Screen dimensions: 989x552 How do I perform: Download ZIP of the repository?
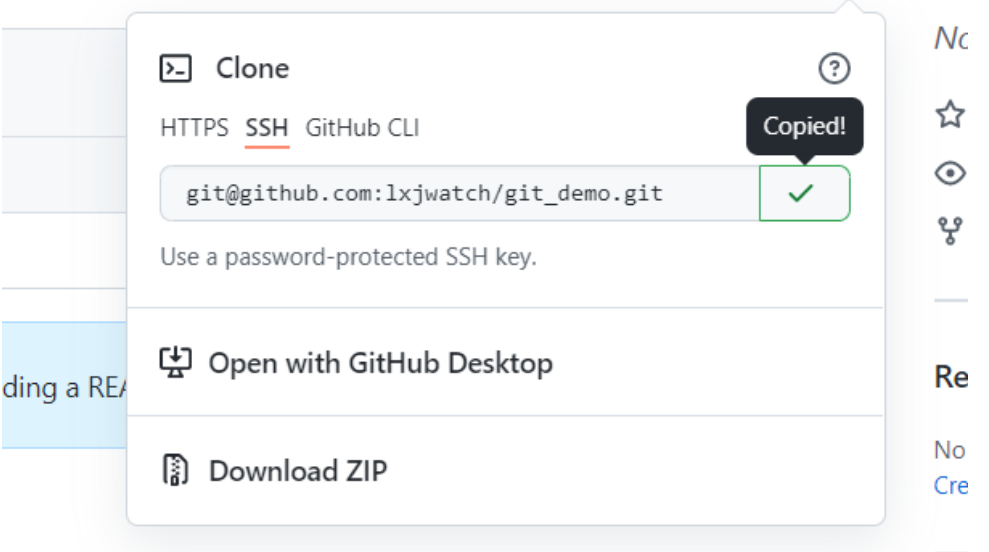click(297, 470)
